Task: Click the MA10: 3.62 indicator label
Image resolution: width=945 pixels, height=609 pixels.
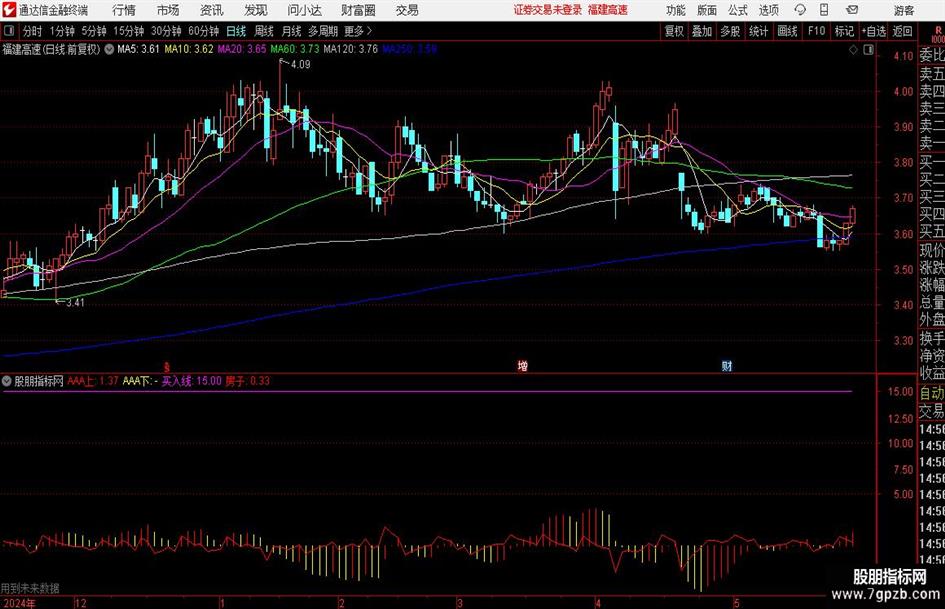Action: click(189, 49)
